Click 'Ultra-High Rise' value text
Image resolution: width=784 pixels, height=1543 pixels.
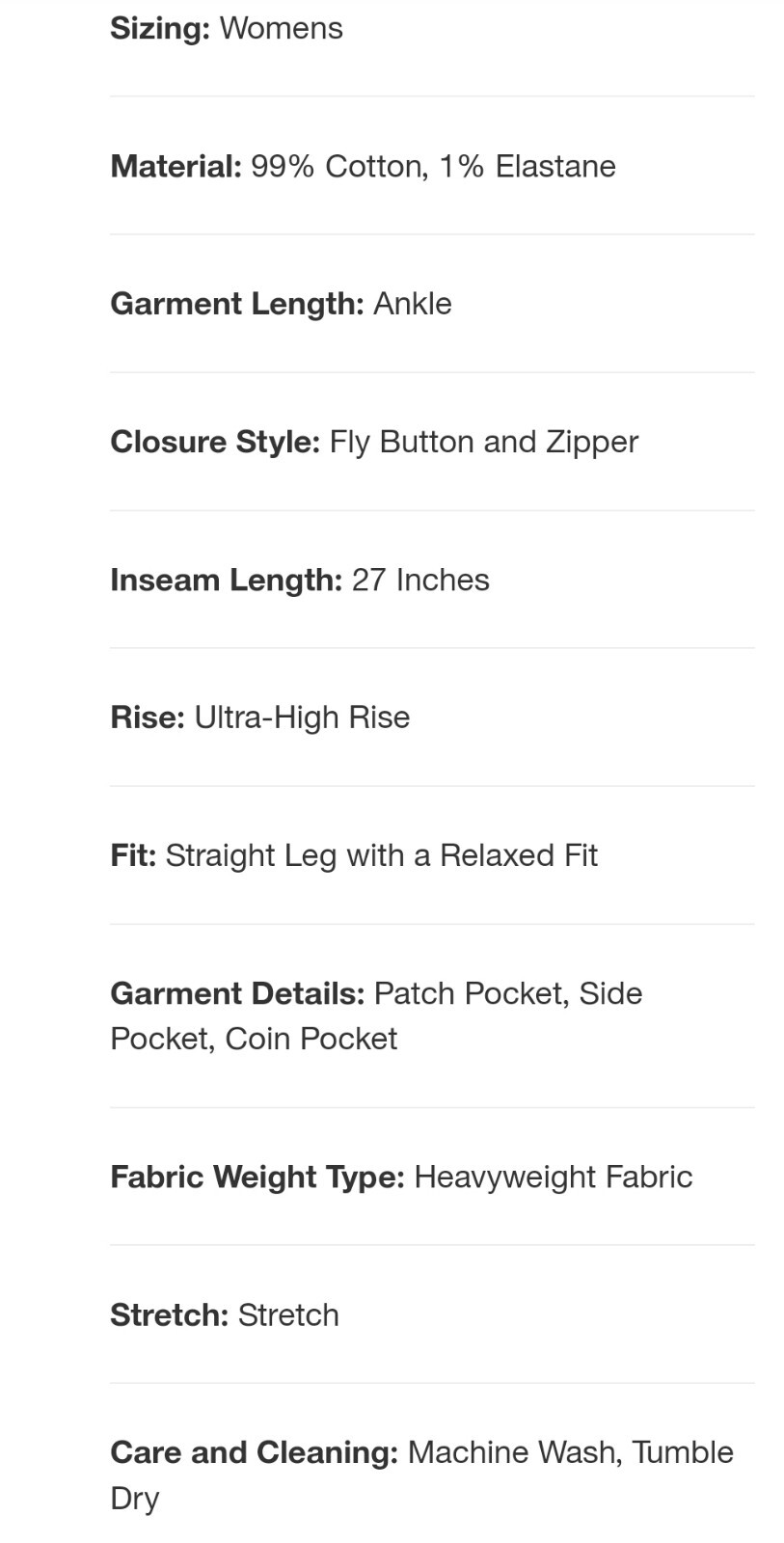[x=302, y=717]
